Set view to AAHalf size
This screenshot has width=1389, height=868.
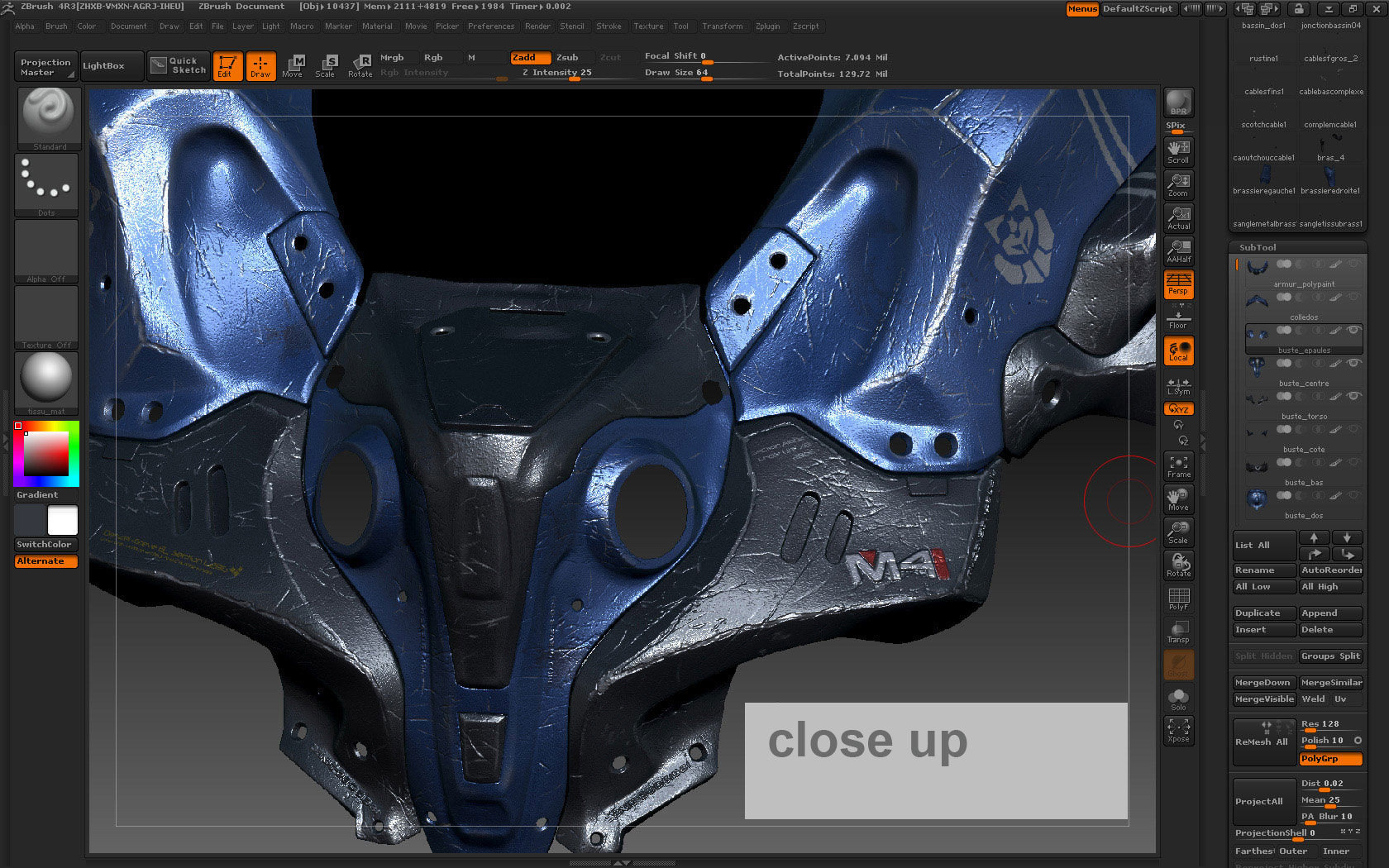coord(1178,251)
